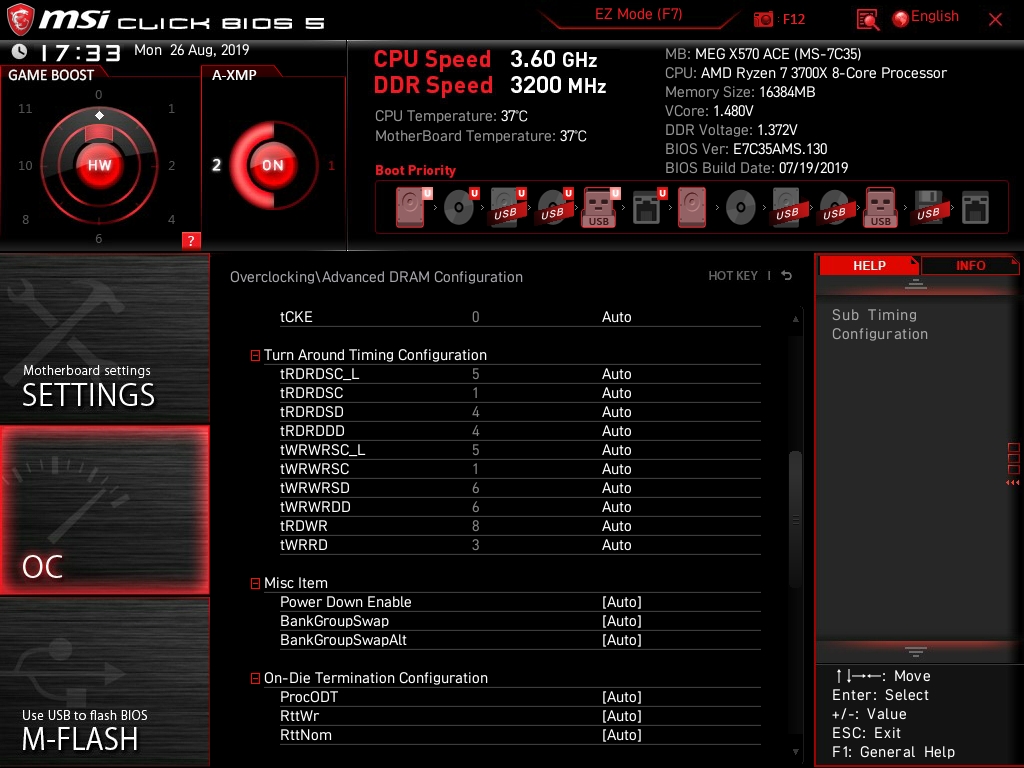Select the UEFI USB key boot device icon
The width and height of the screenshot is (1024, 768).
click(x=600, y=207)
